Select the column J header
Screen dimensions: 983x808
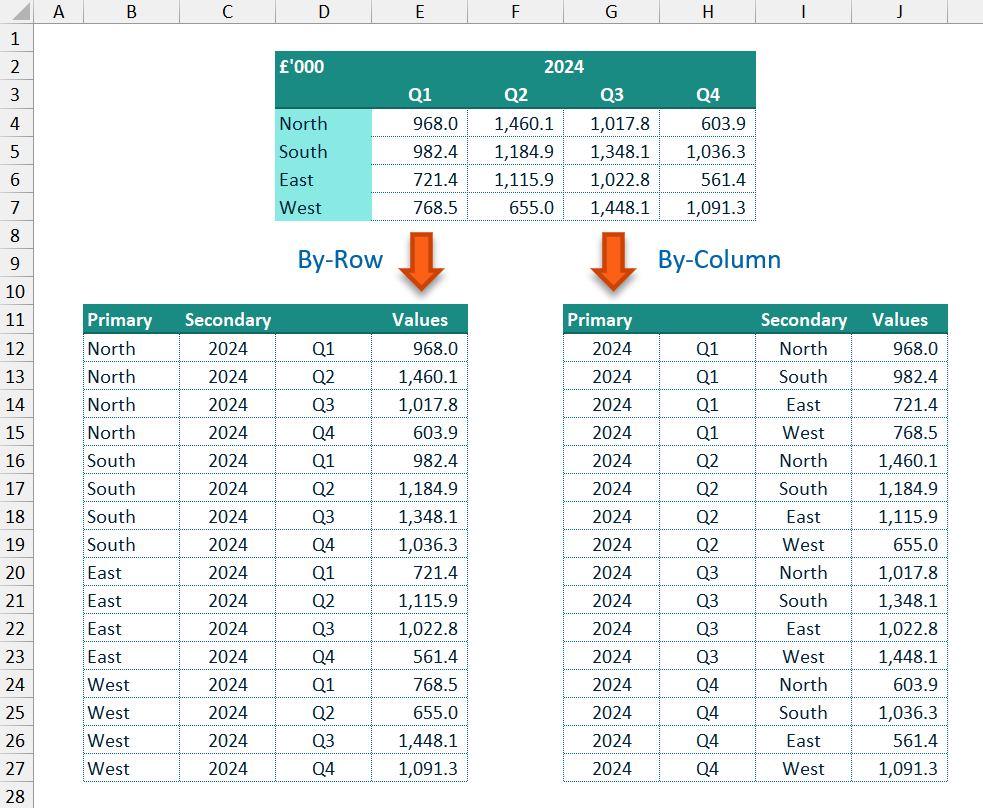tap(899, 12)
